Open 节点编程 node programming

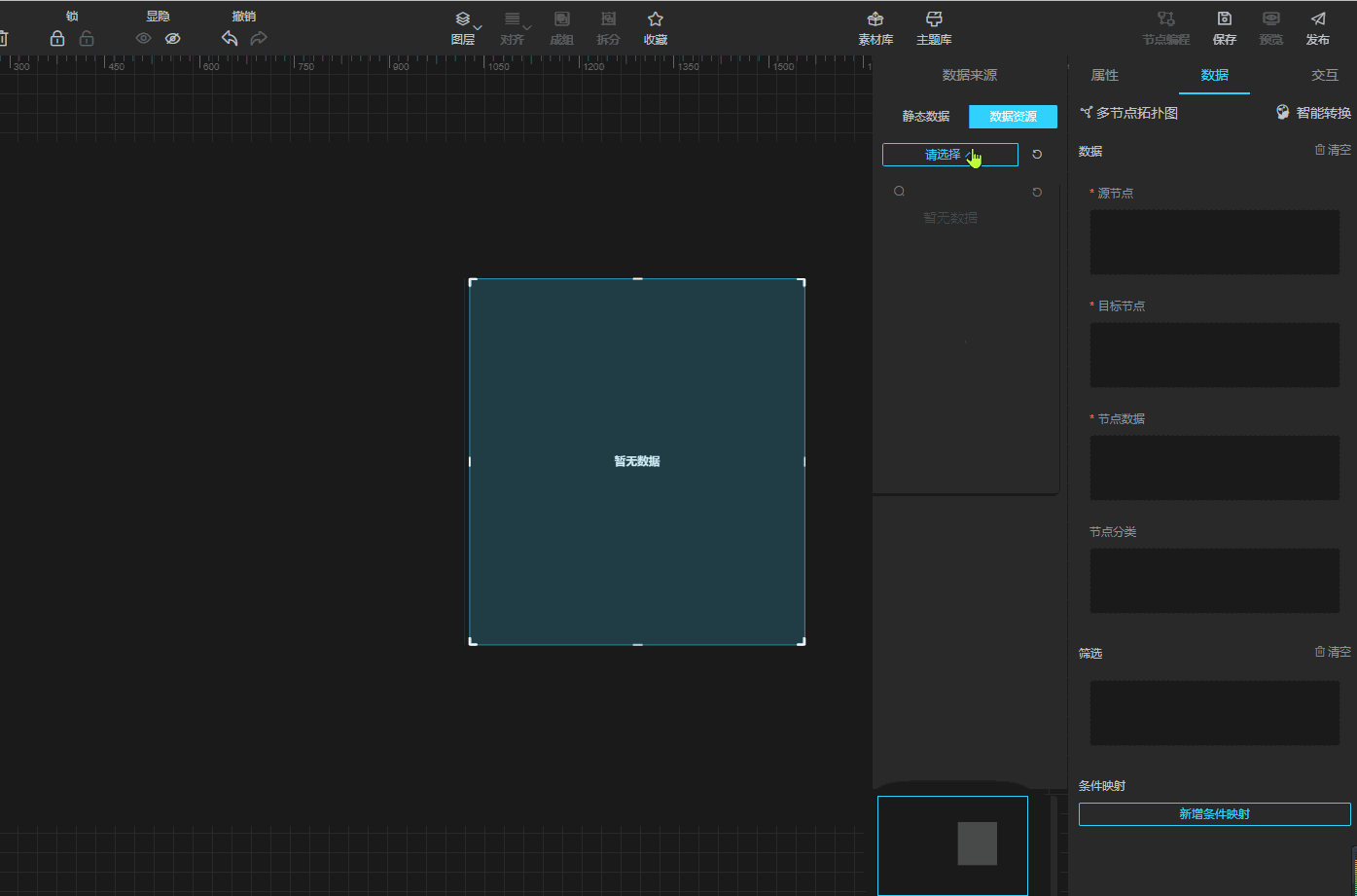(x=1165, y=29)
